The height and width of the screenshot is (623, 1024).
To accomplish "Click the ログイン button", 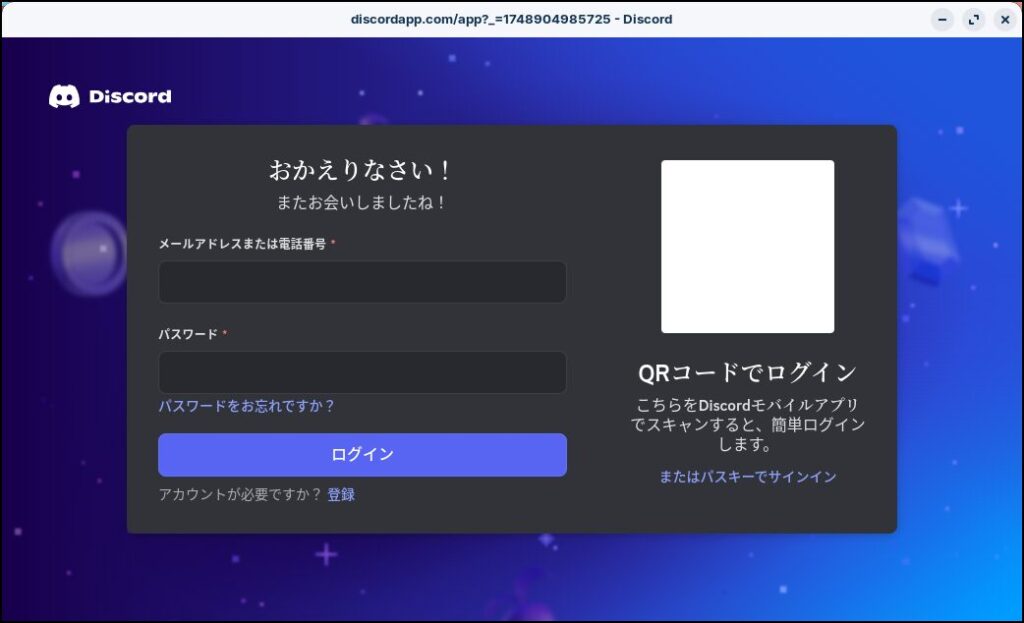I will point(362,455).
